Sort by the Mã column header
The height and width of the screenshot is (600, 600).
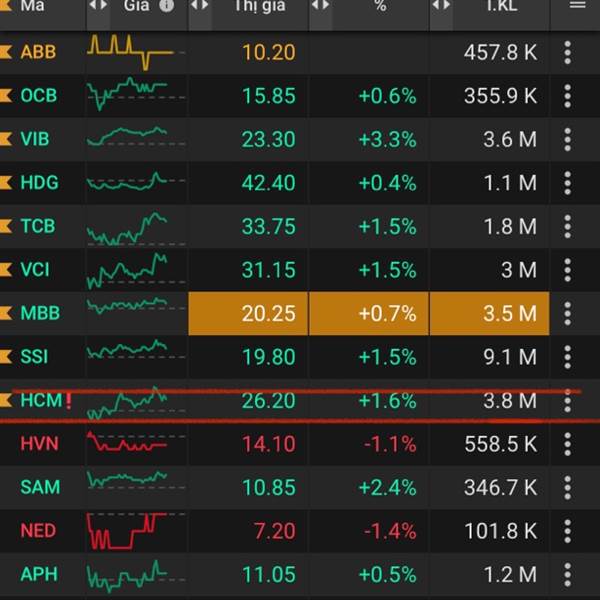point(32,6)
